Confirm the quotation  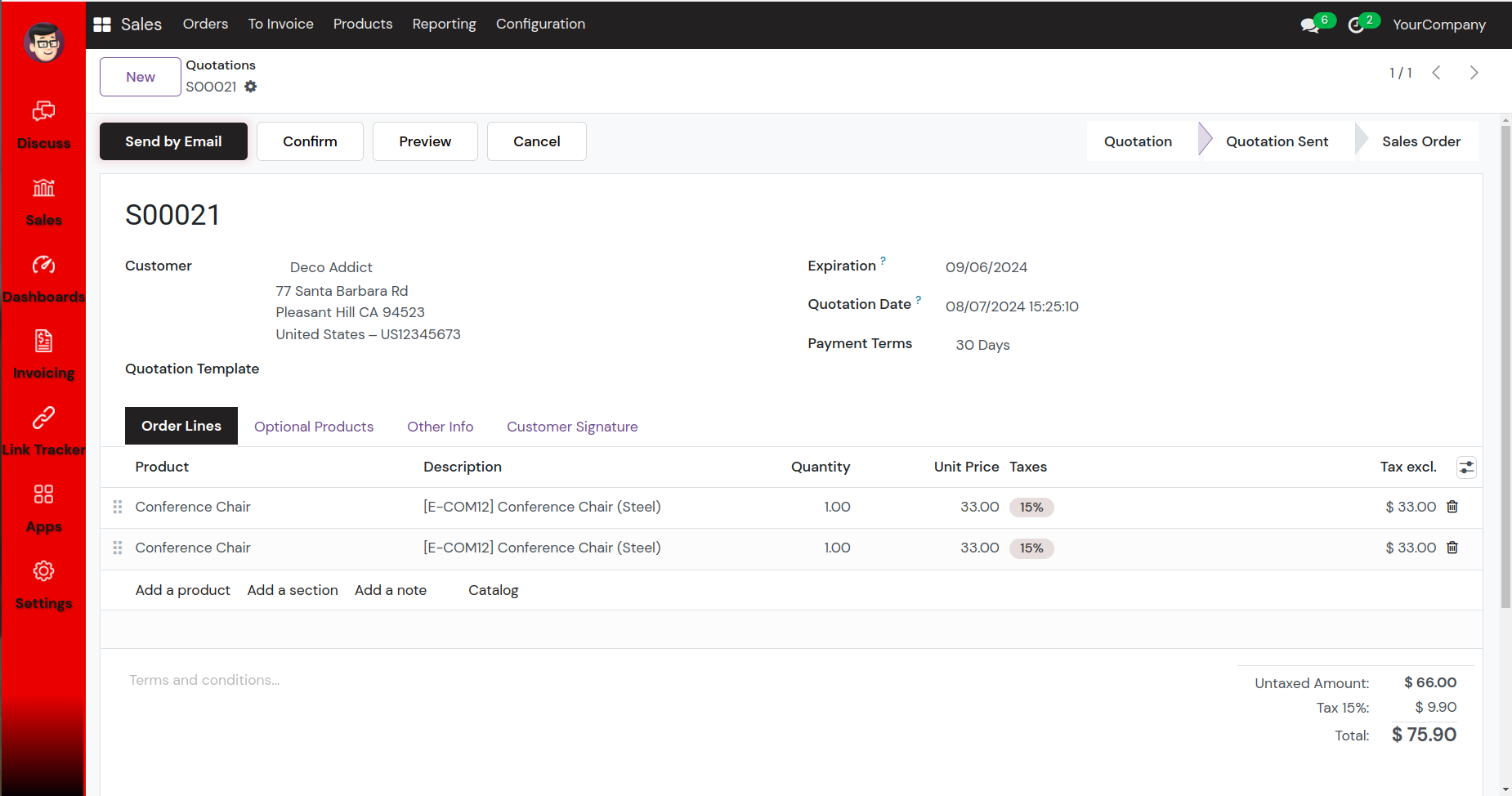310,141
